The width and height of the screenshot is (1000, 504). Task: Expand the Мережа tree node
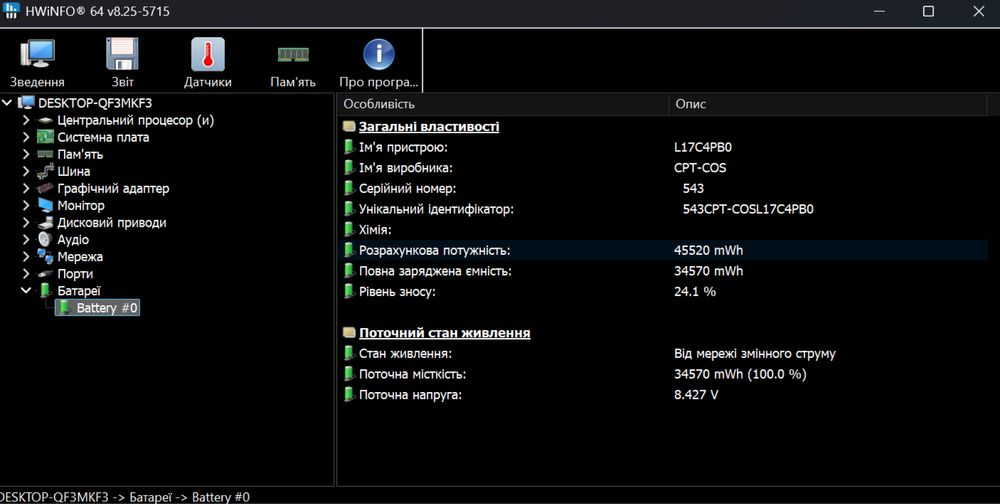click(x=26, y=256)
